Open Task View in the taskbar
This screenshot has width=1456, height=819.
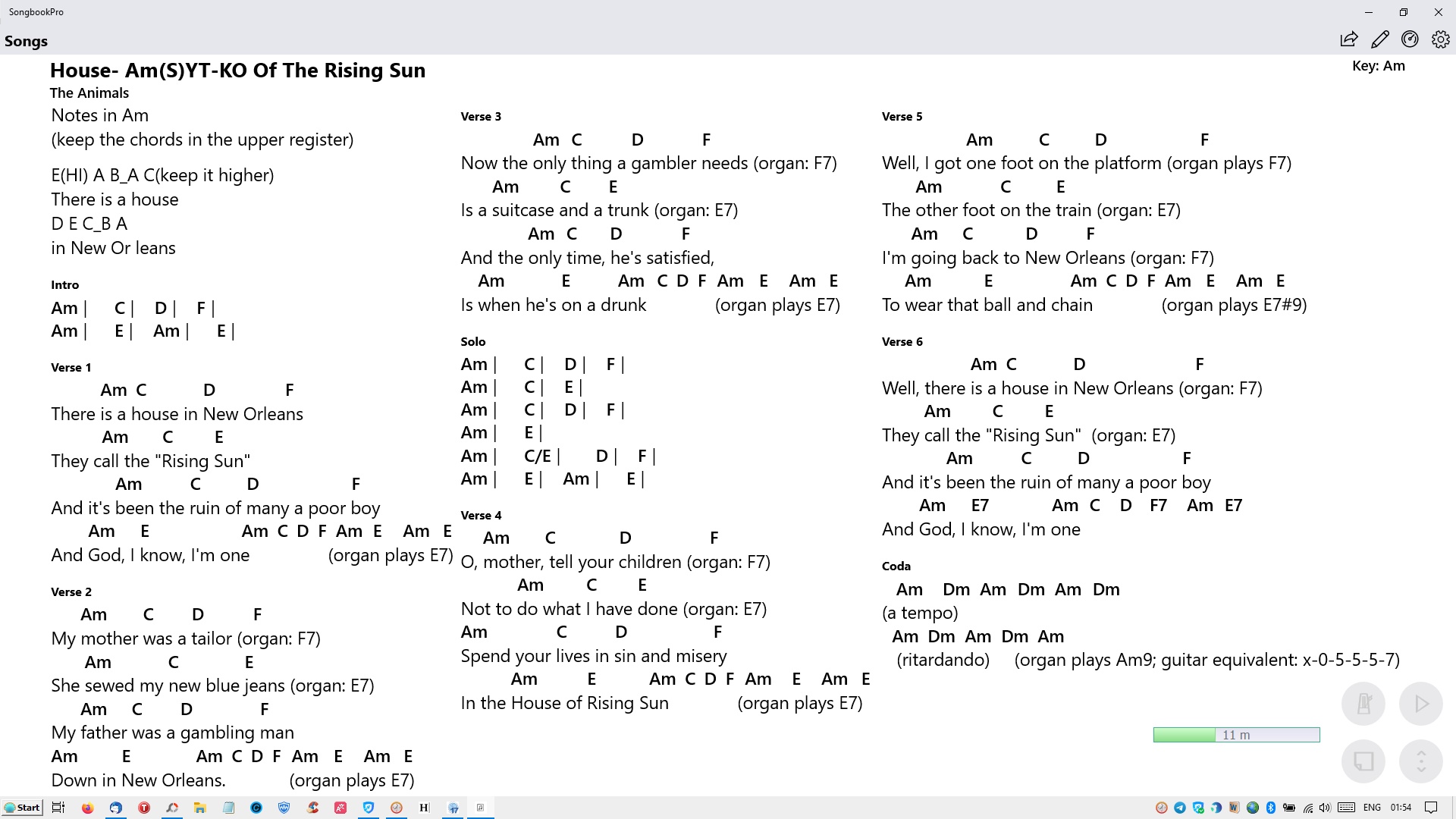pos(58,808)
